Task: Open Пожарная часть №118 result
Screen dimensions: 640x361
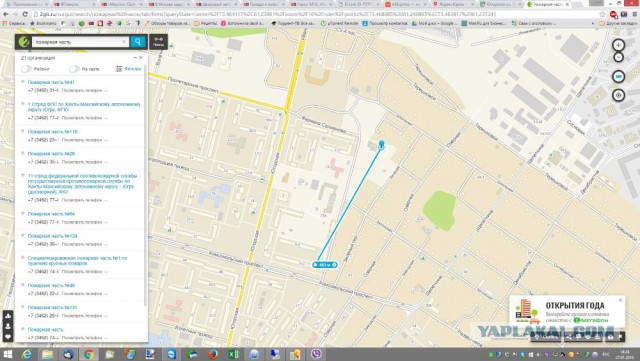Action: click(53, 131)
